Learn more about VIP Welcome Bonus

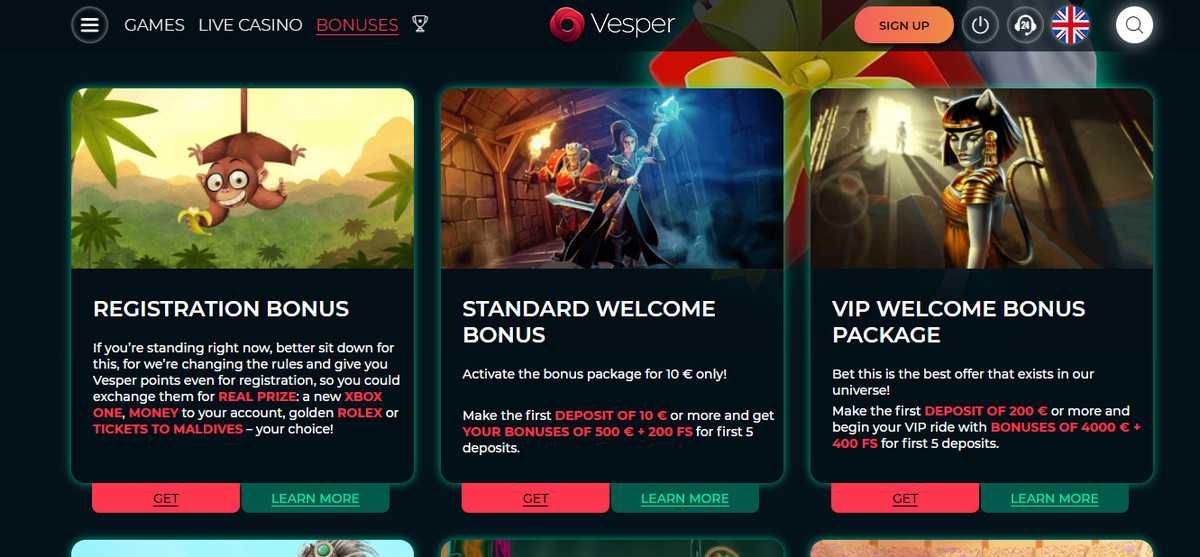pos(1054,498)
